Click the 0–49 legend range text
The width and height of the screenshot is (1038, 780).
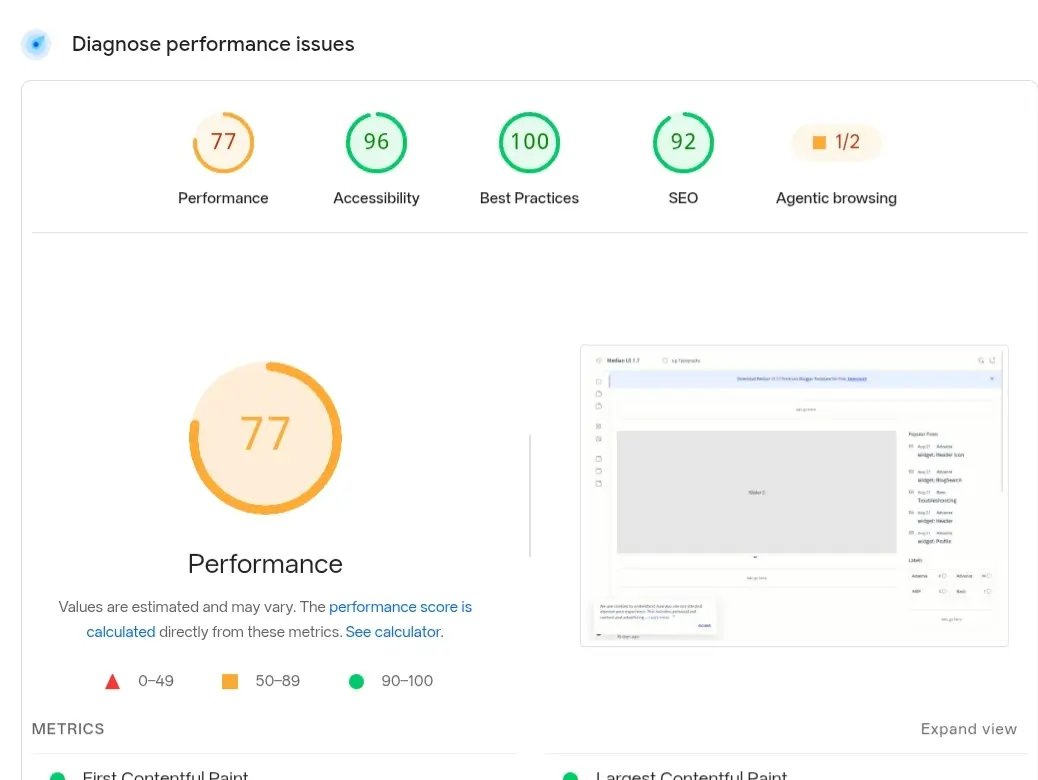[156, 681]
